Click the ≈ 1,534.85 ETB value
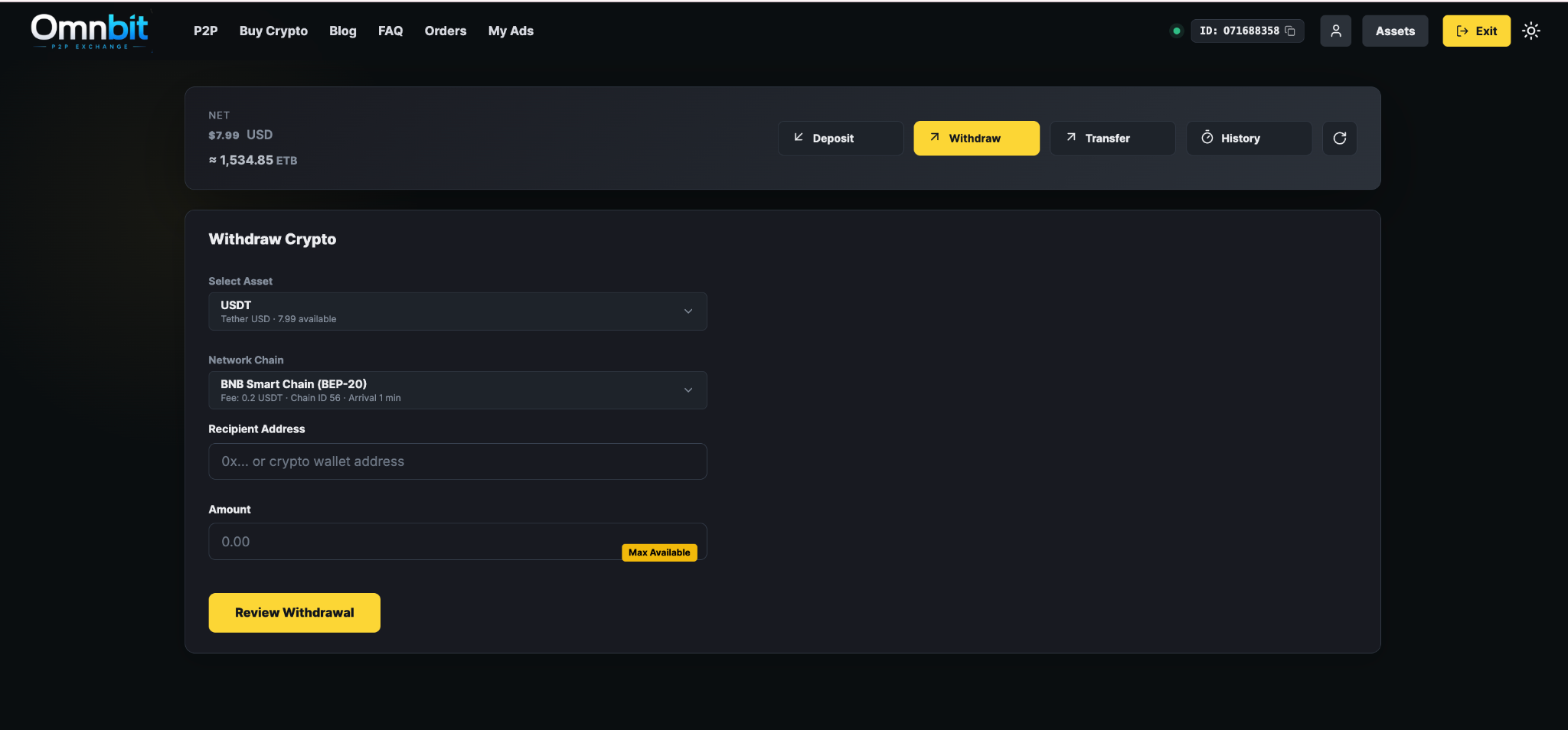This screenshot has width=1568, height=730. click(253, 160)
